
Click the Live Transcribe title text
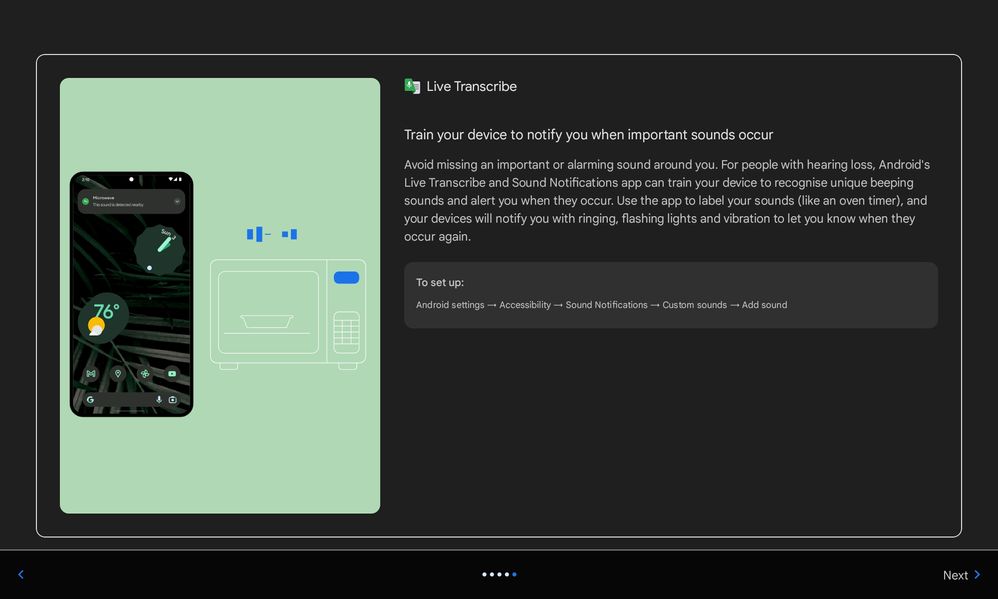click(471, 87)
